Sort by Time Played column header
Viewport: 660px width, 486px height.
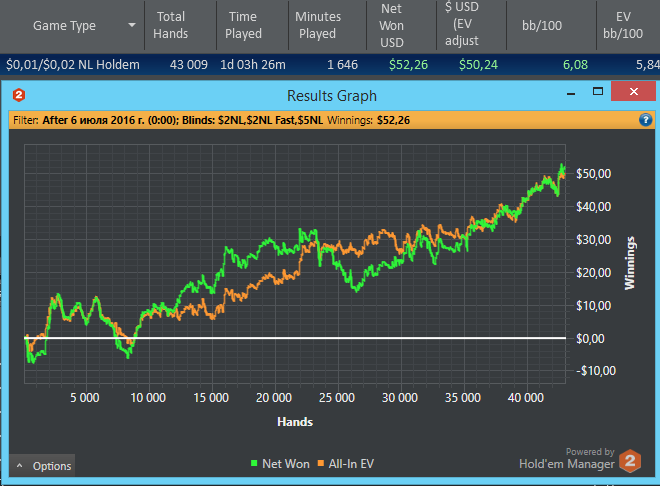243,25
